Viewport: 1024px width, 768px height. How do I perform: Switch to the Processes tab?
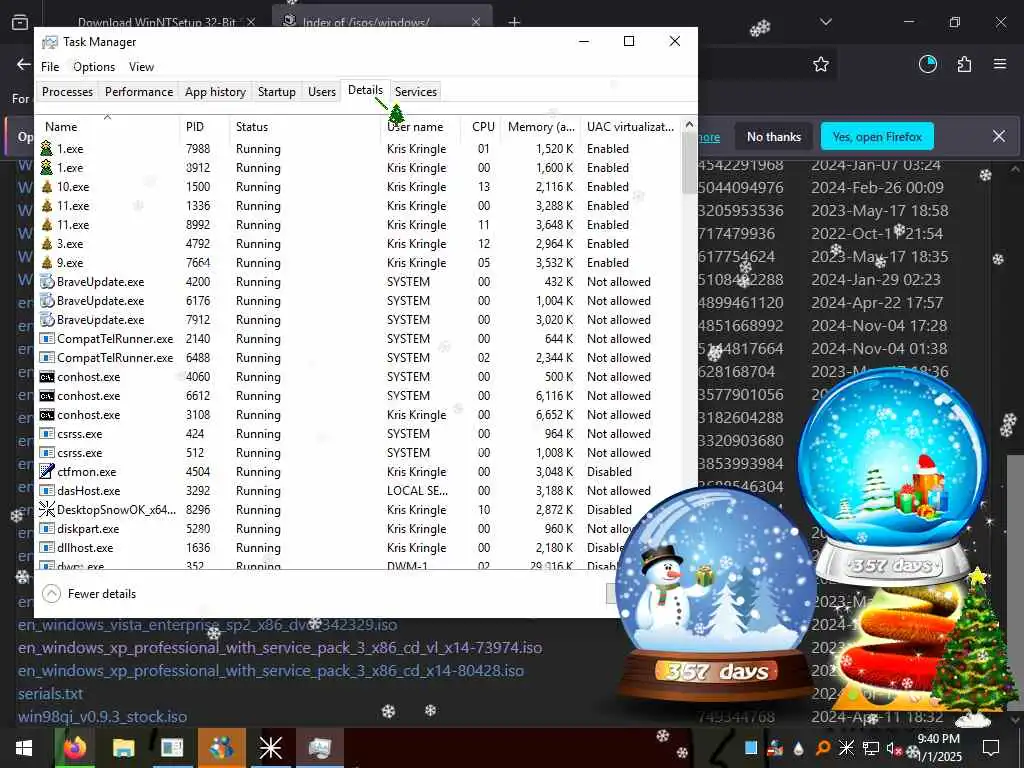(x=67, y=91)
